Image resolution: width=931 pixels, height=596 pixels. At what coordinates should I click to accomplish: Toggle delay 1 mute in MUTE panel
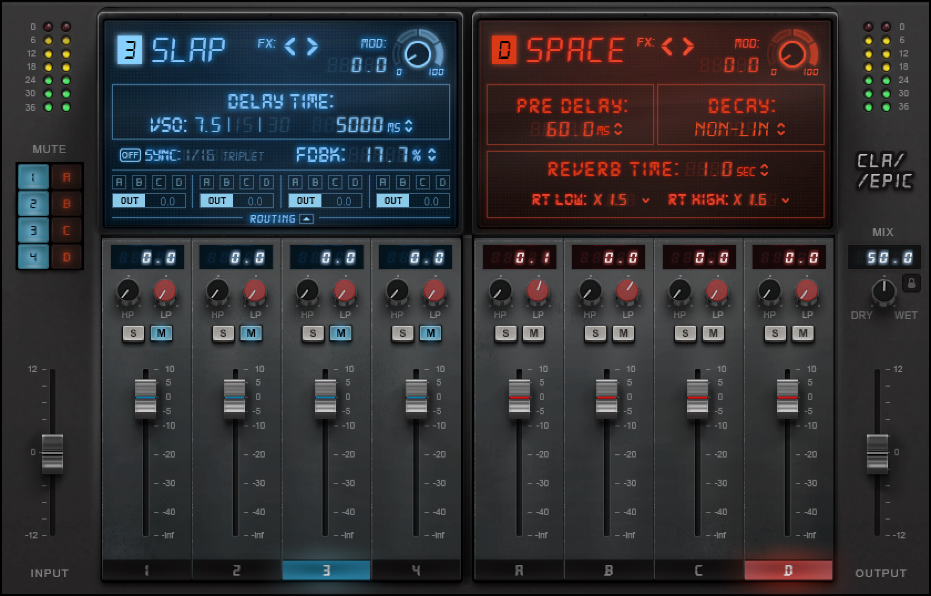pyautogui.click(x=33, y=177)
